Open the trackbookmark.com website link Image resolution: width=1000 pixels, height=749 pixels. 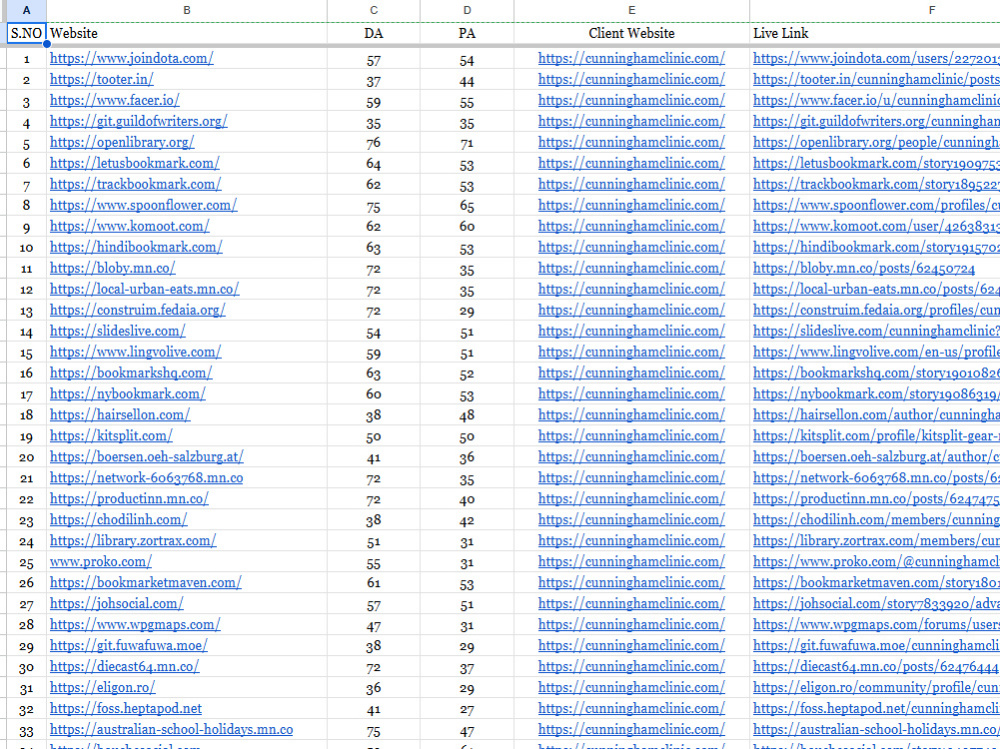click(135, 184)
